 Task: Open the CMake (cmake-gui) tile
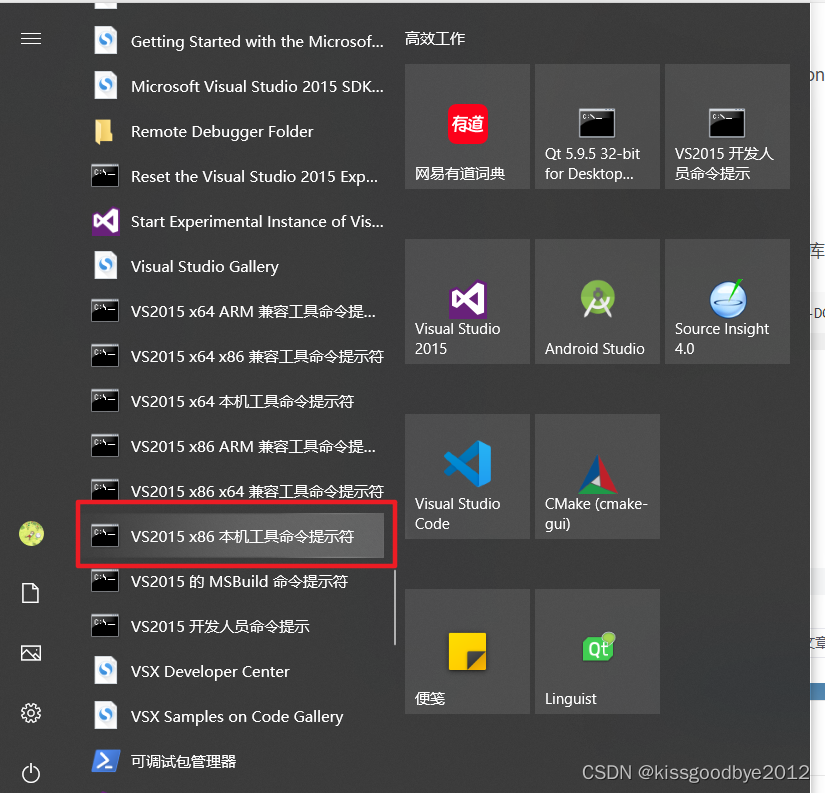click(x=597, y=476)
